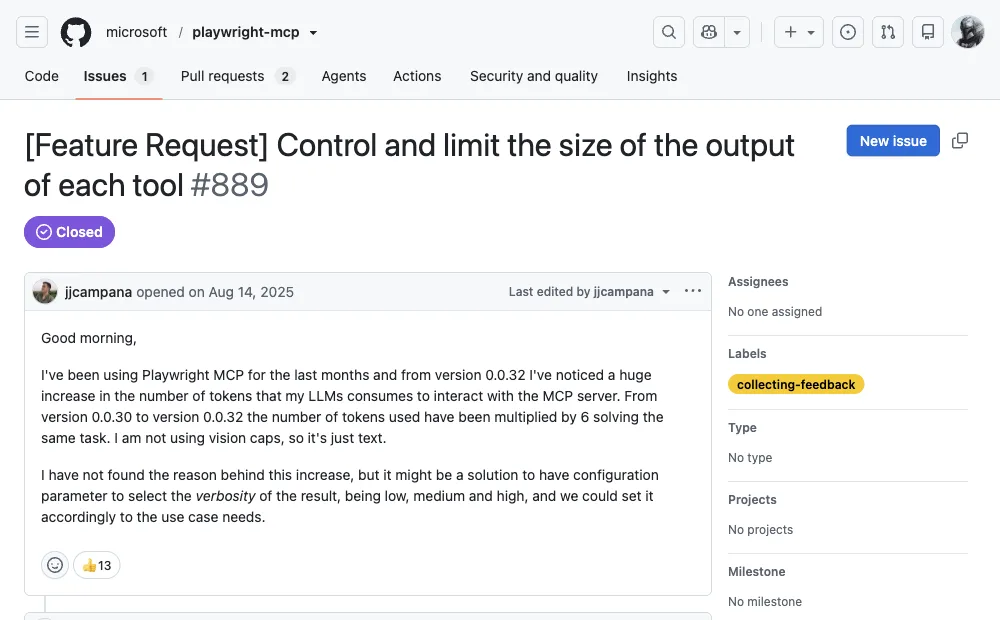
Task: Open Copilot chat icon
Action: (709, 32)
